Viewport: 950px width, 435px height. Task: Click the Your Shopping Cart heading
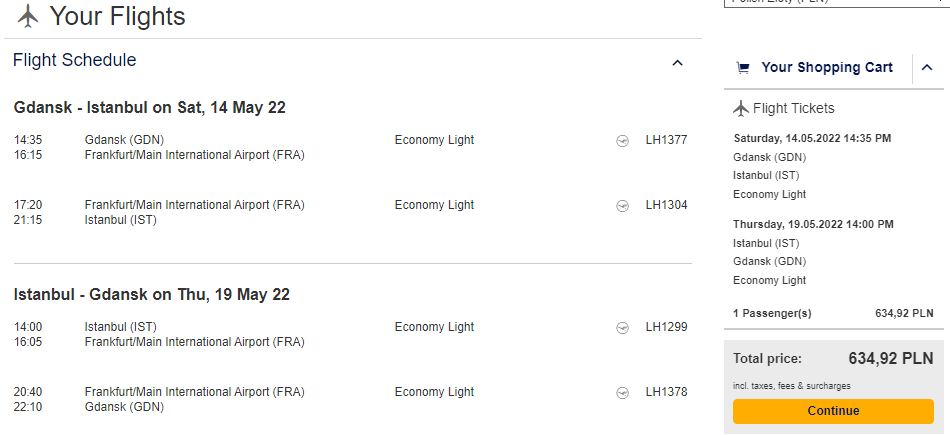point(827,67)
